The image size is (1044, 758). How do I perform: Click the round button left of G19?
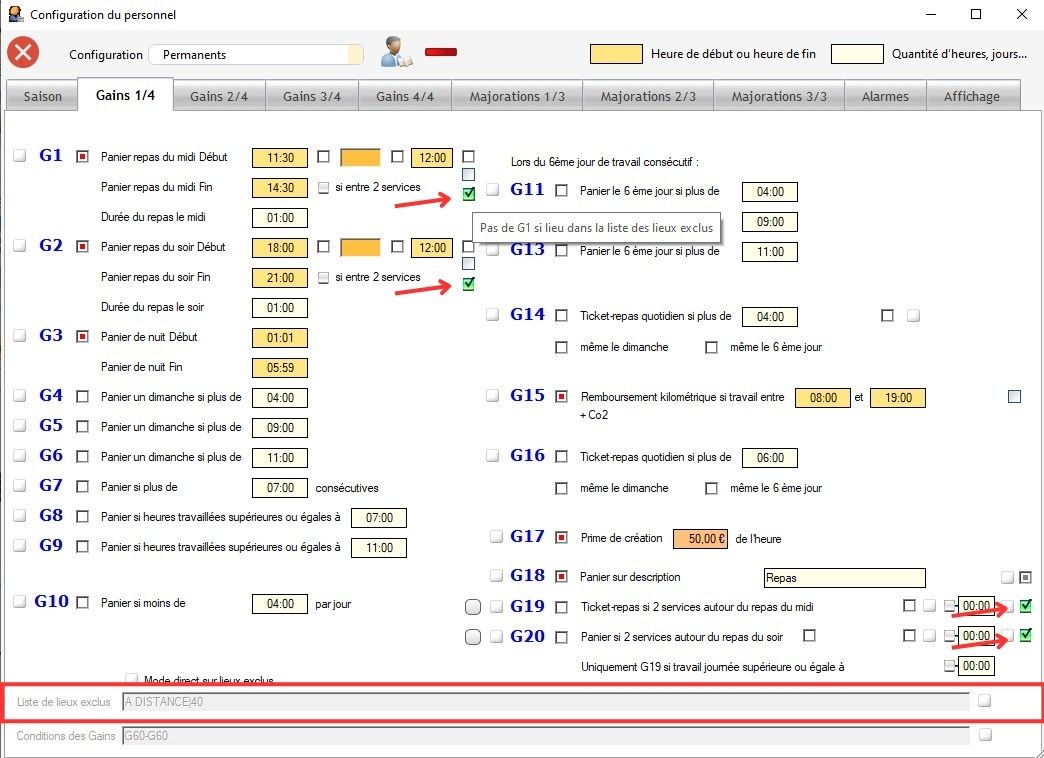point(474,607)
